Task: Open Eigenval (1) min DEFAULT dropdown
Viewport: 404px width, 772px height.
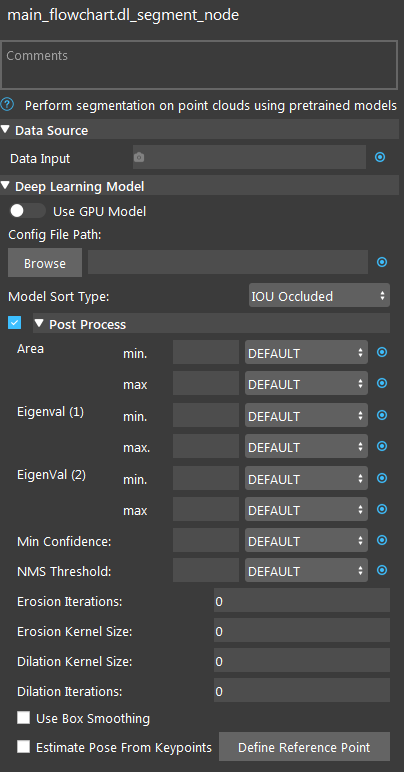Action: point(306,416)
